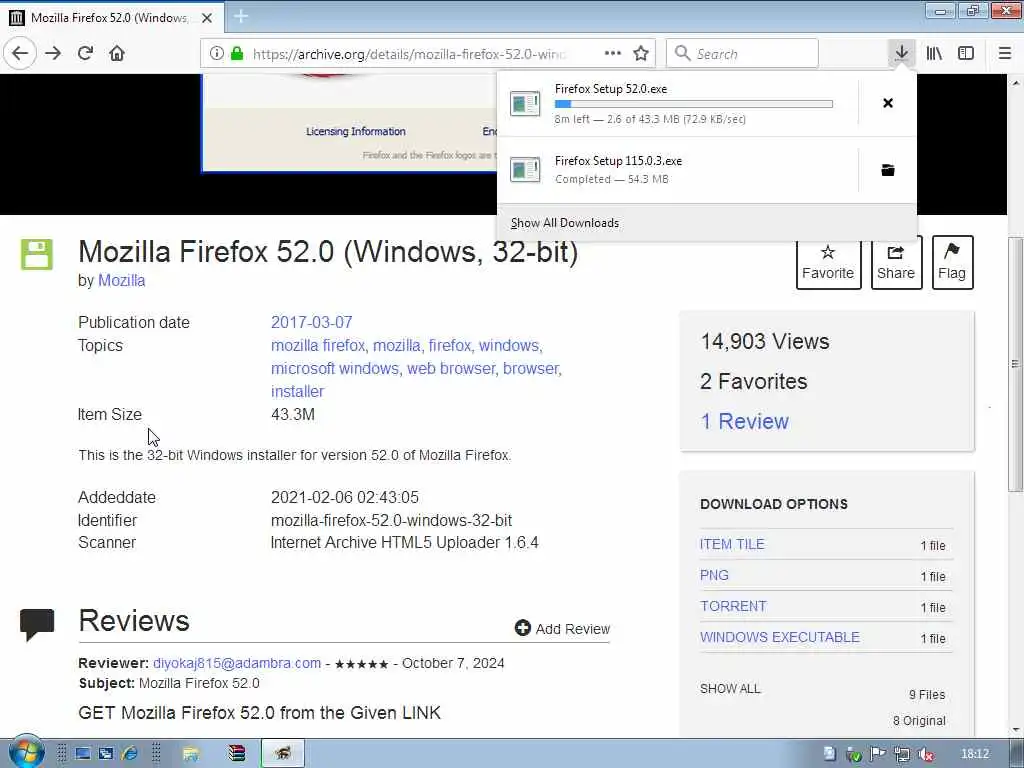The height and width of the screenshot is (768, 1024).
Task: Open the Firefox home page
Action: click(117, 53)
